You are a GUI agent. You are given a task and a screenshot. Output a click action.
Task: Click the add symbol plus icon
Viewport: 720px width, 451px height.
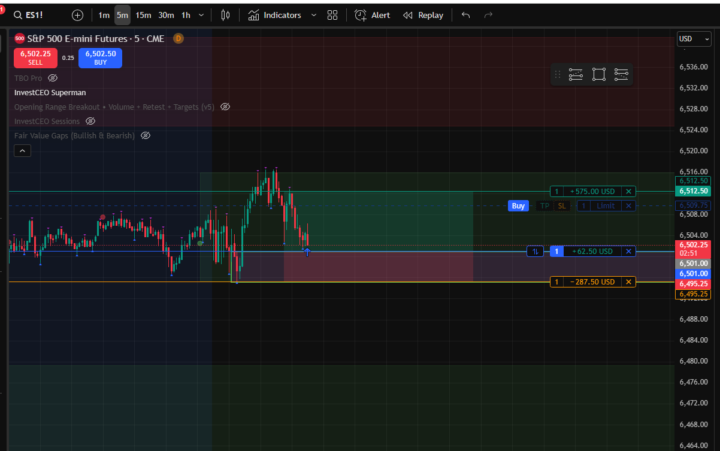pyautogui.click(x=77, y=15)
